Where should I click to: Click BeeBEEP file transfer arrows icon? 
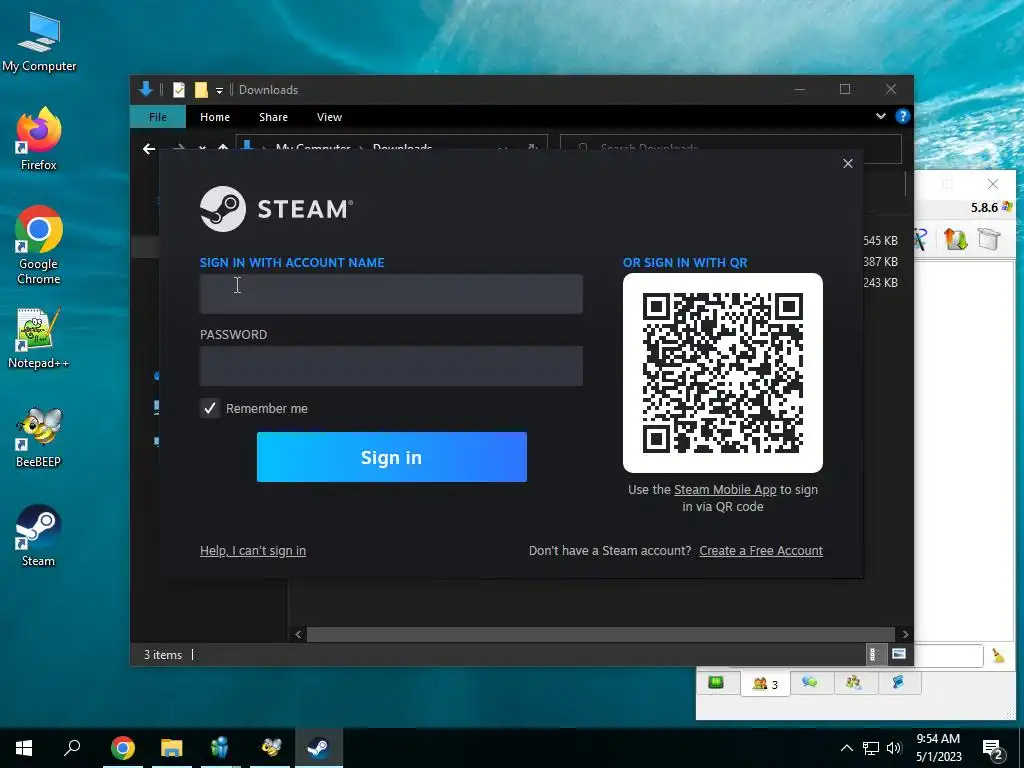pyautogui.click(x=955, y=239)
